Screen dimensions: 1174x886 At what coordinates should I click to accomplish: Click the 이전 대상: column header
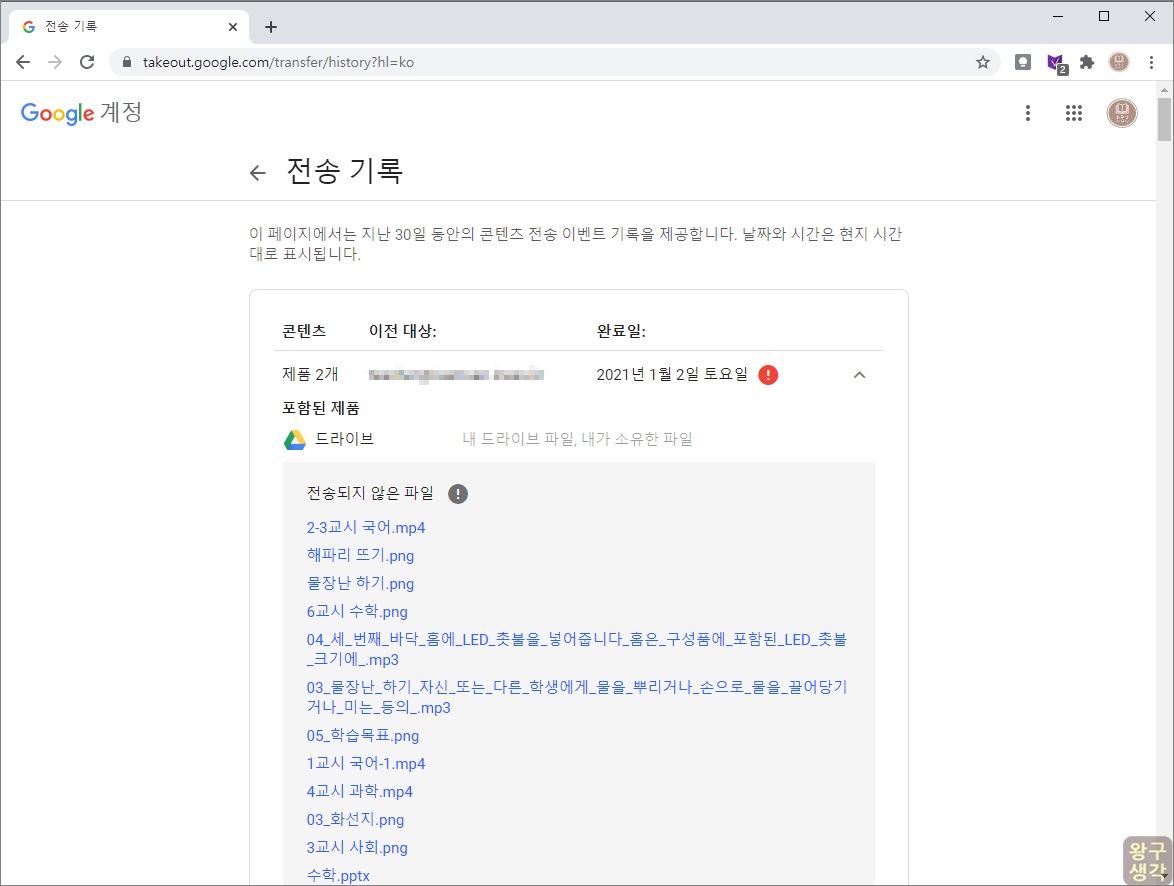click(x=403, y=330)
